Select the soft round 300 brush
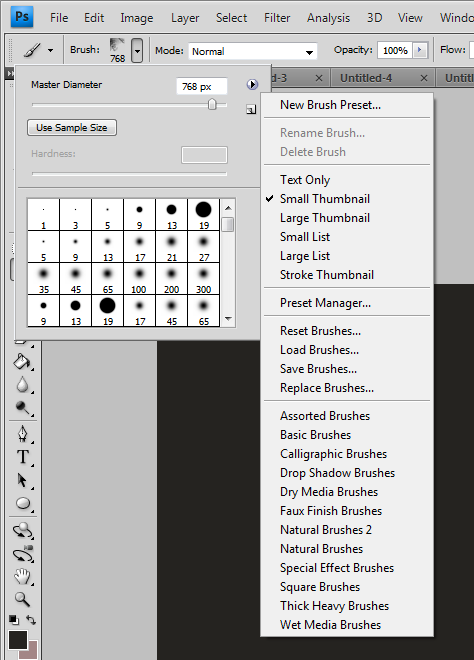 [203, 279]
